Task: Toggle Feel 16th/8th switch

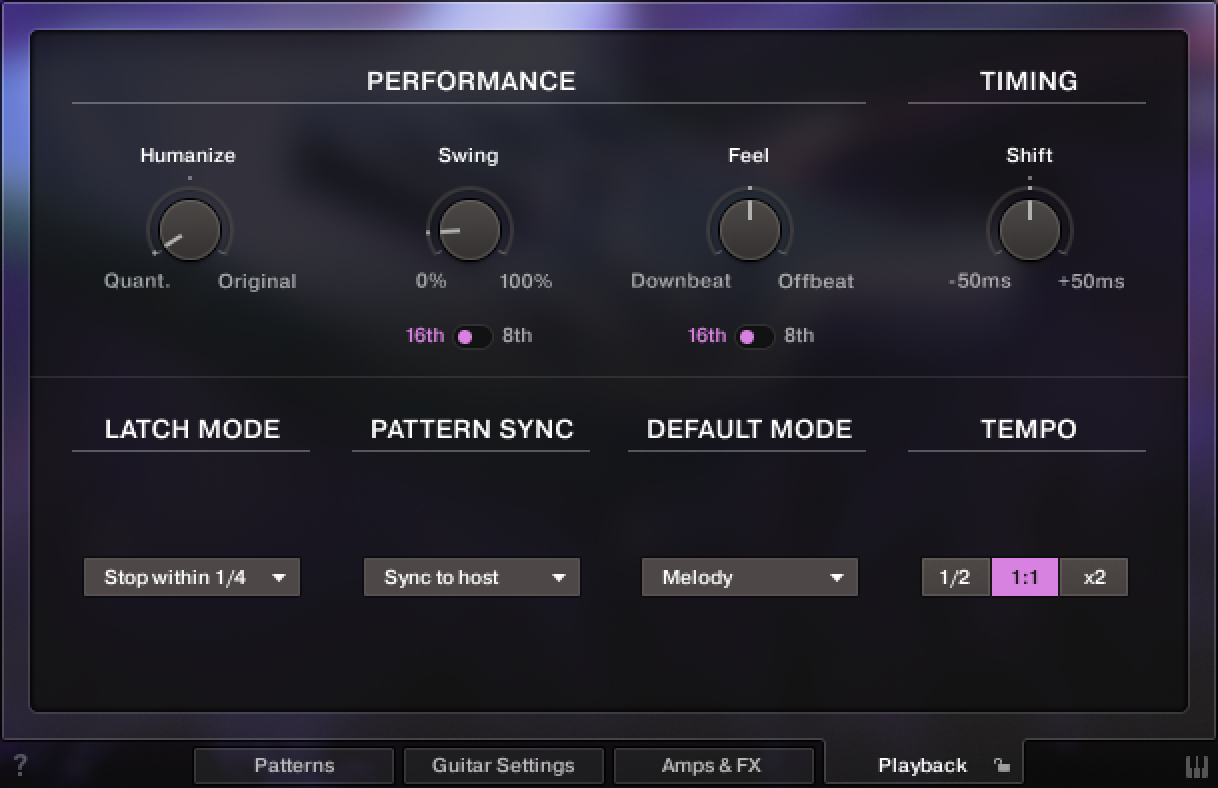Action: (755, 336)
